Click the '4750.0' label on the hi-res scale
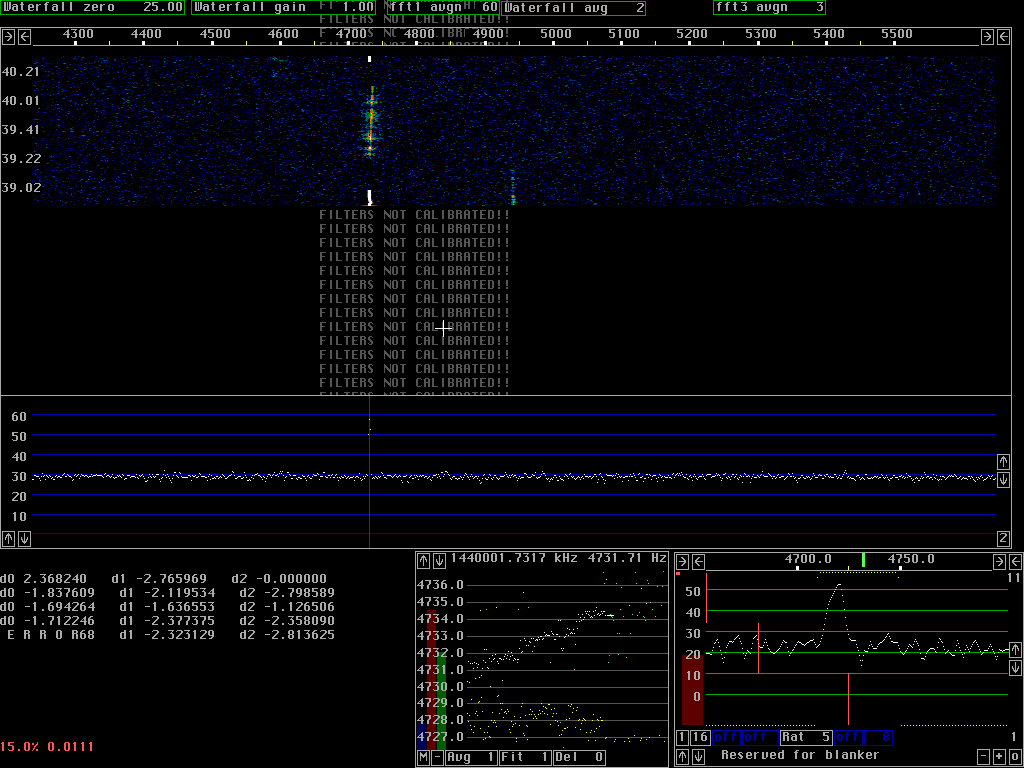Image resolution: width=1024 pixels, height=768 pixels. click(x=911, y=559)
